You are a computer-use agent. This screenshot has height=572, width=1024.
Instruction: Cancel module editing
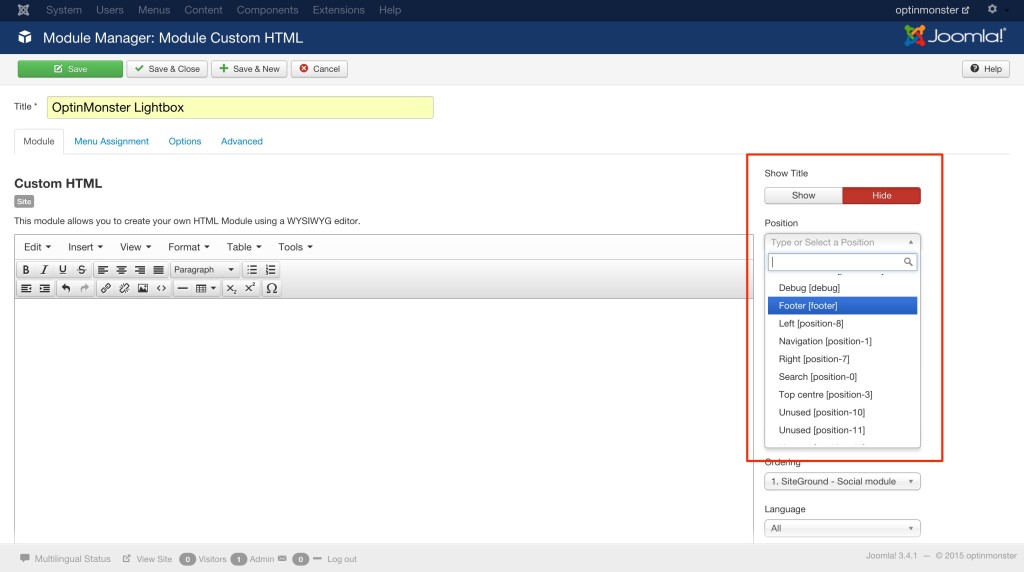(x=319, y=69)
